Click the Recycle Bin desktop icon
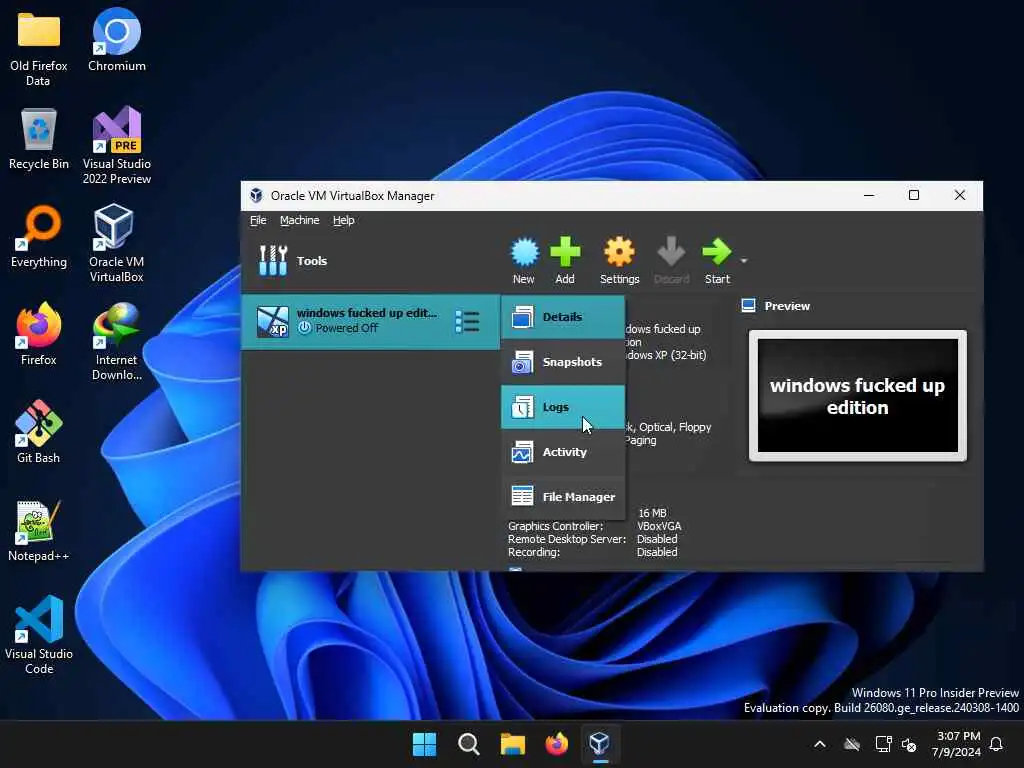1024x768 pixels. coord(39,138)
